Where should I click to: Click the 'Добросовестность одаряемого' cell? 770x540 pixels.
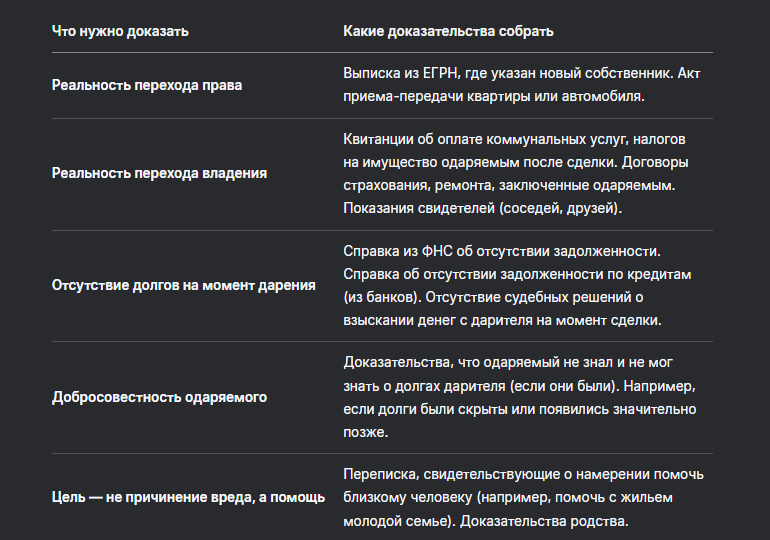159,397
